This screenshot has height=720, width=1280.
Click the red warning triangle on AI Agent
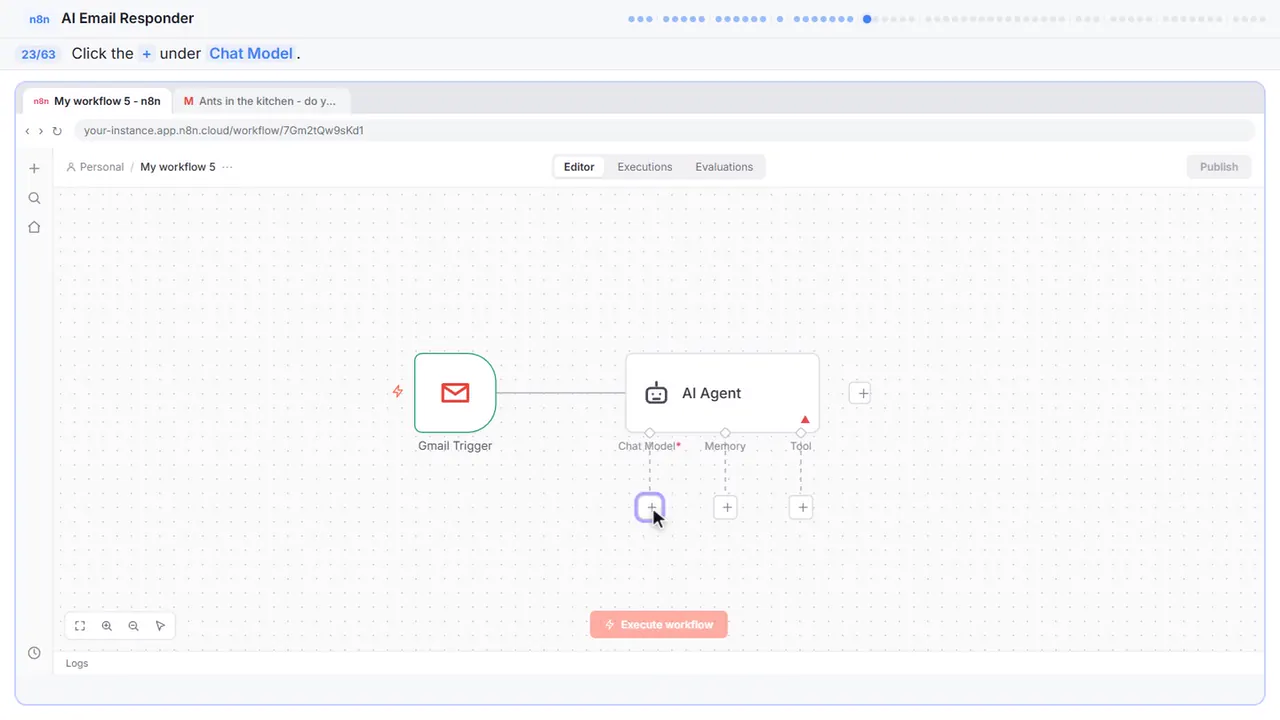click(x=805, y=419)
